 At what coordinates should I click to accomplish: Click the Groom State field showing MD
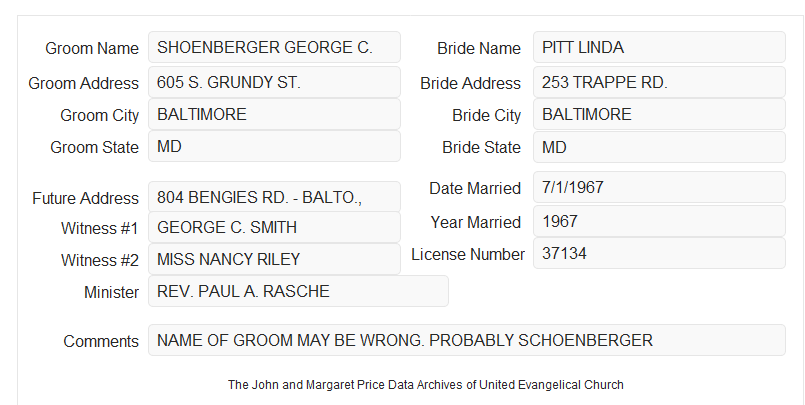(274, 146)
